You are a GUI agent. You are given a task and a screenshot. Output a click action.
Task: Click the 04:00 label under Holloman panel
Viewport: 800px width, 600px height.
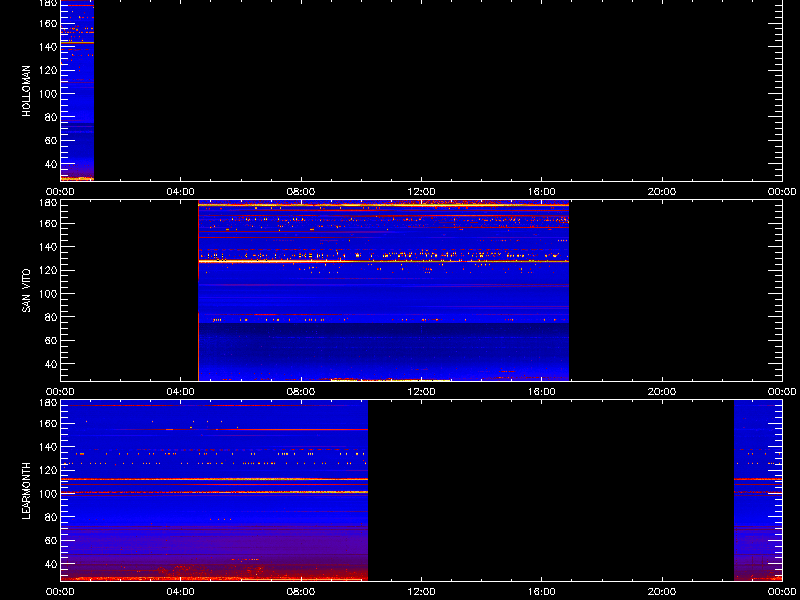(181, 192)
